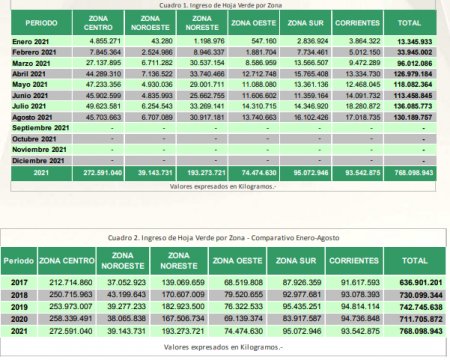Click the 'Junio 2021' row label
The image size is (450, 360).
tap(30, 95)
